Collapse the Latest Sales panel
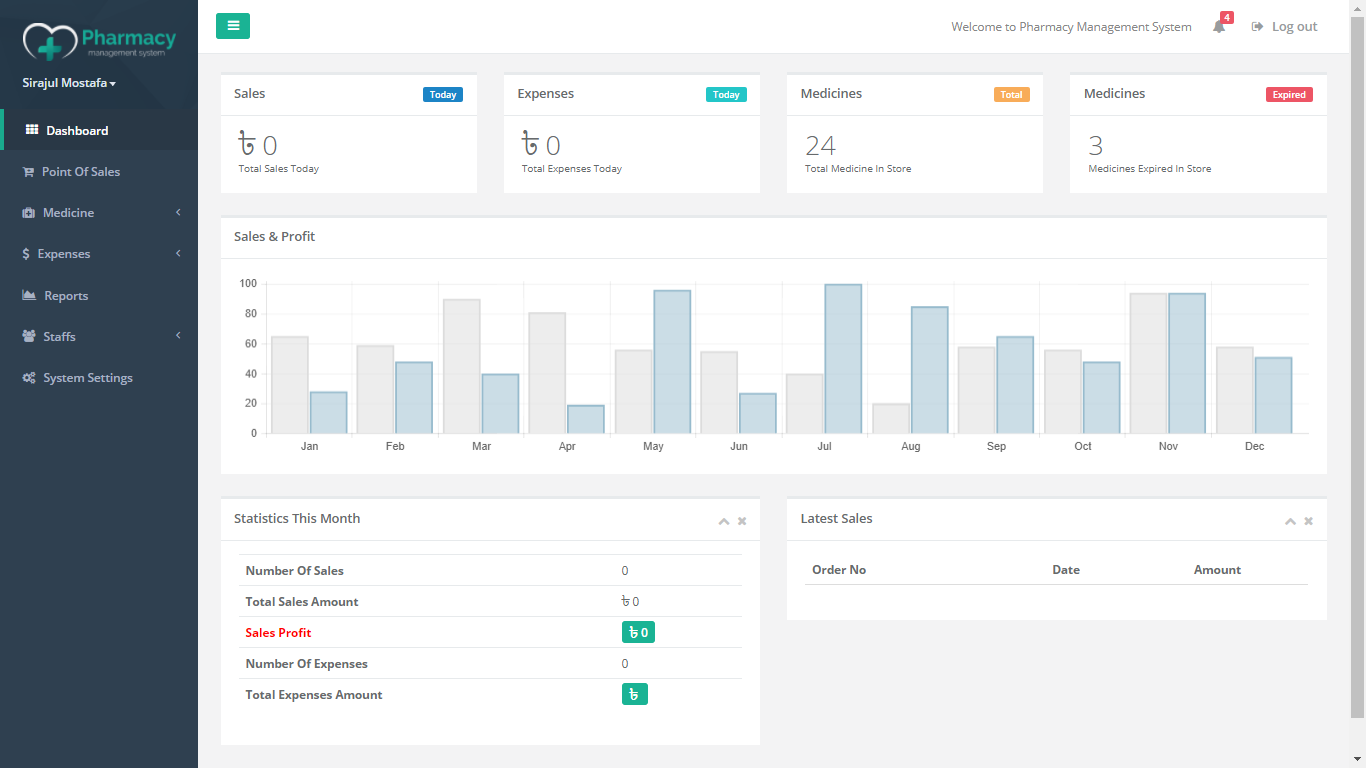The image size is (1366, 768). (x=1290, y=521)
